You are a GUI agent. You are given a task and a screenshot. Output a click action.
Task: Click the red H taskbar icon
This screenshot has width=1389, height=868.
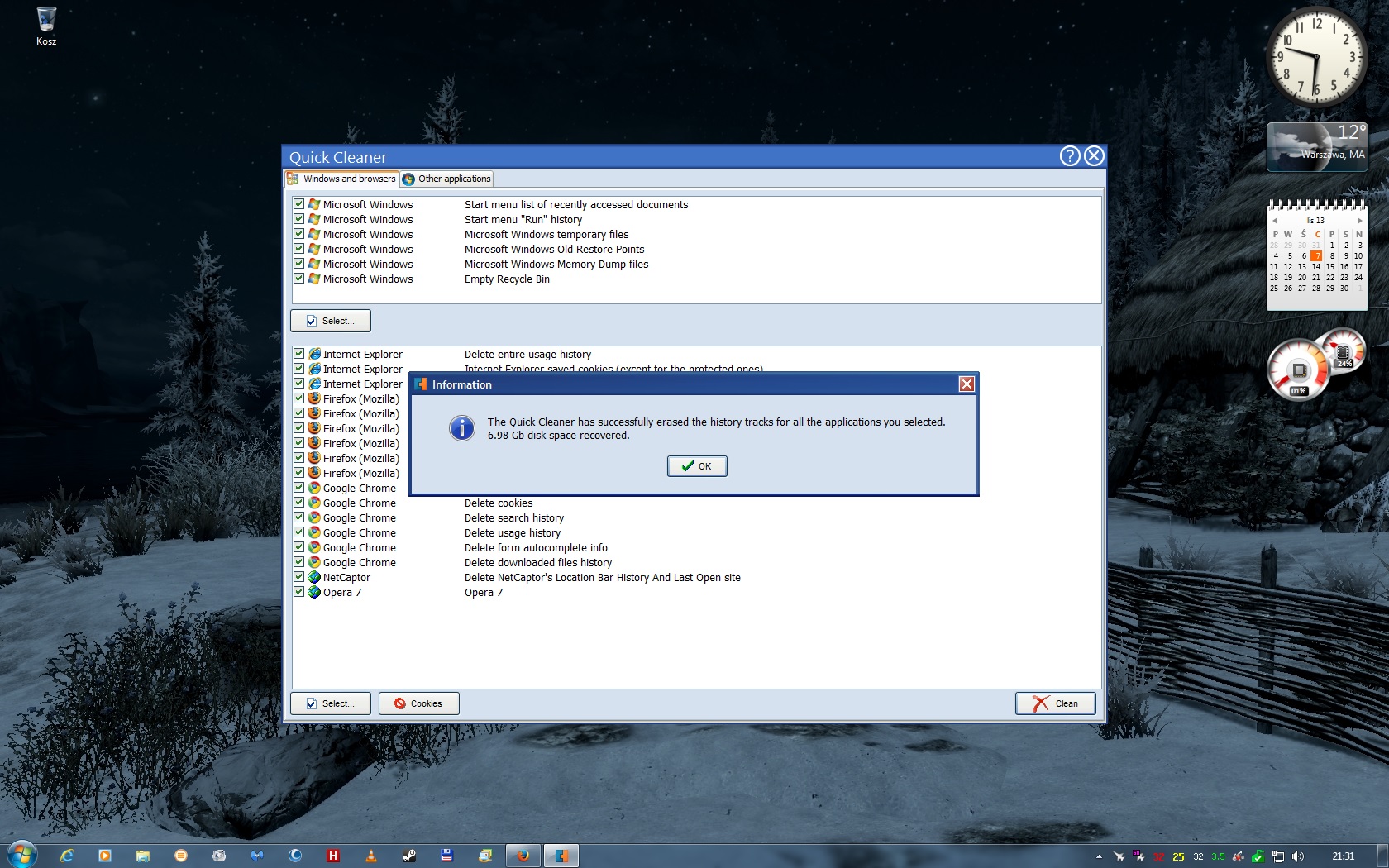point(333,856)
